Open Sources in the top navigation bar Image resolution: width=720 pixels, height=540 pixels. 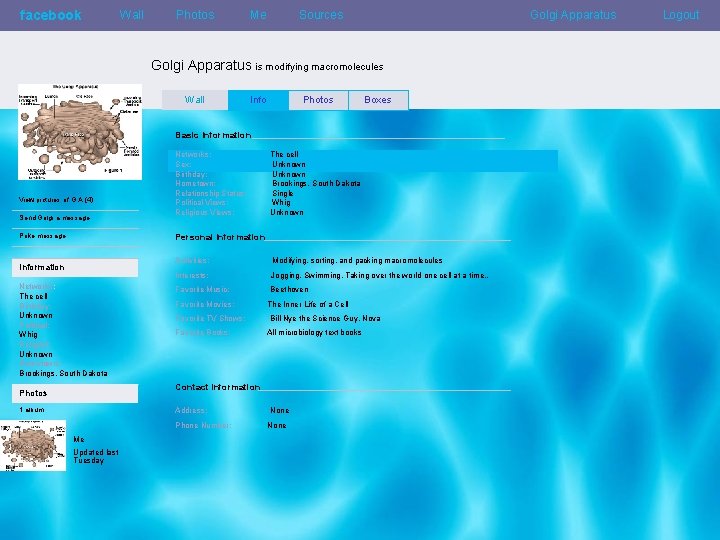coord(321,15)
